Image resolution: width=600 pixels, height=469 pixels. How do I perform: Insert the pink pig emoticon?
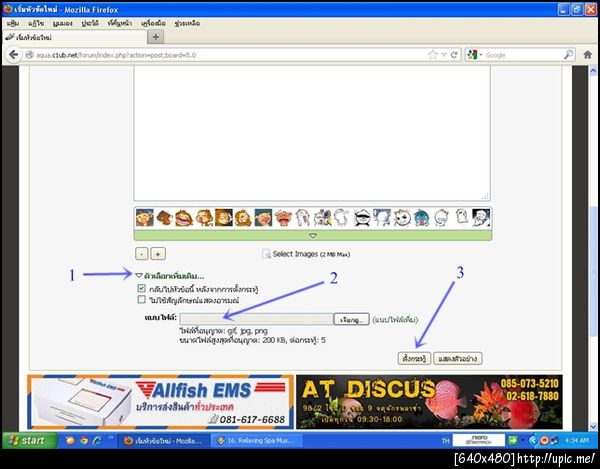pyautogui.click(x=283, y=218)
